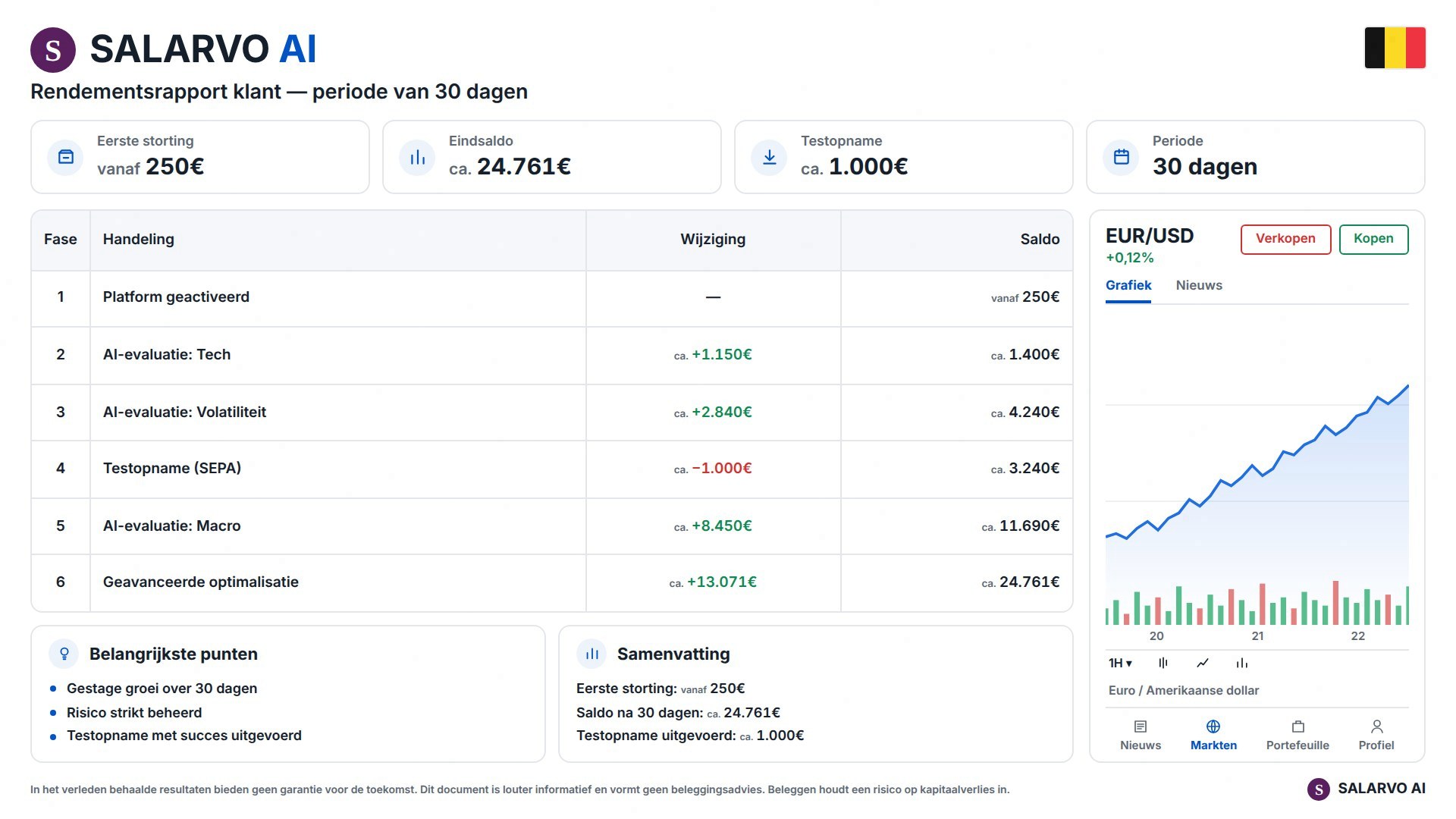1456x819 pixels.
Task: Select the line chart type icon
Action: [1203, 663]
